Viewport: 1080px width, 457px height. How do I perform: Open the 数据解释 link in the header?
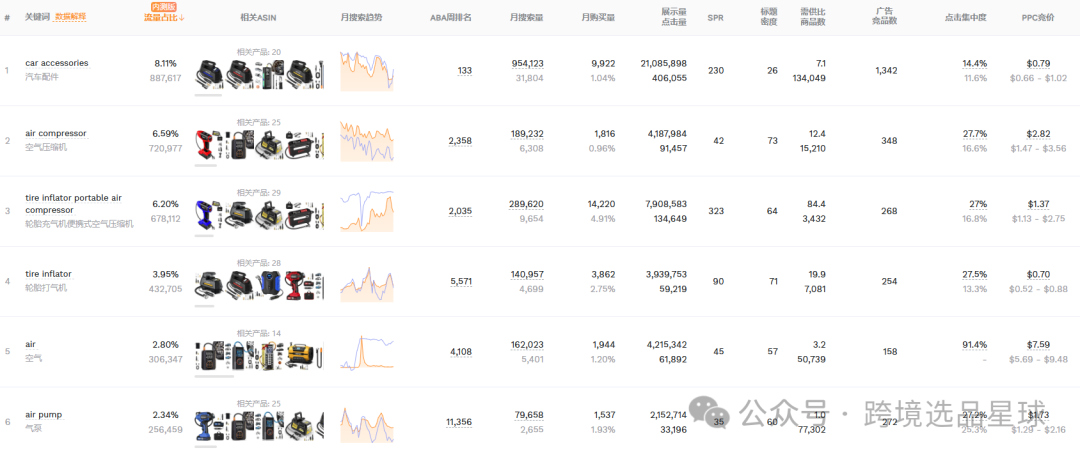(x=70, y=17)
